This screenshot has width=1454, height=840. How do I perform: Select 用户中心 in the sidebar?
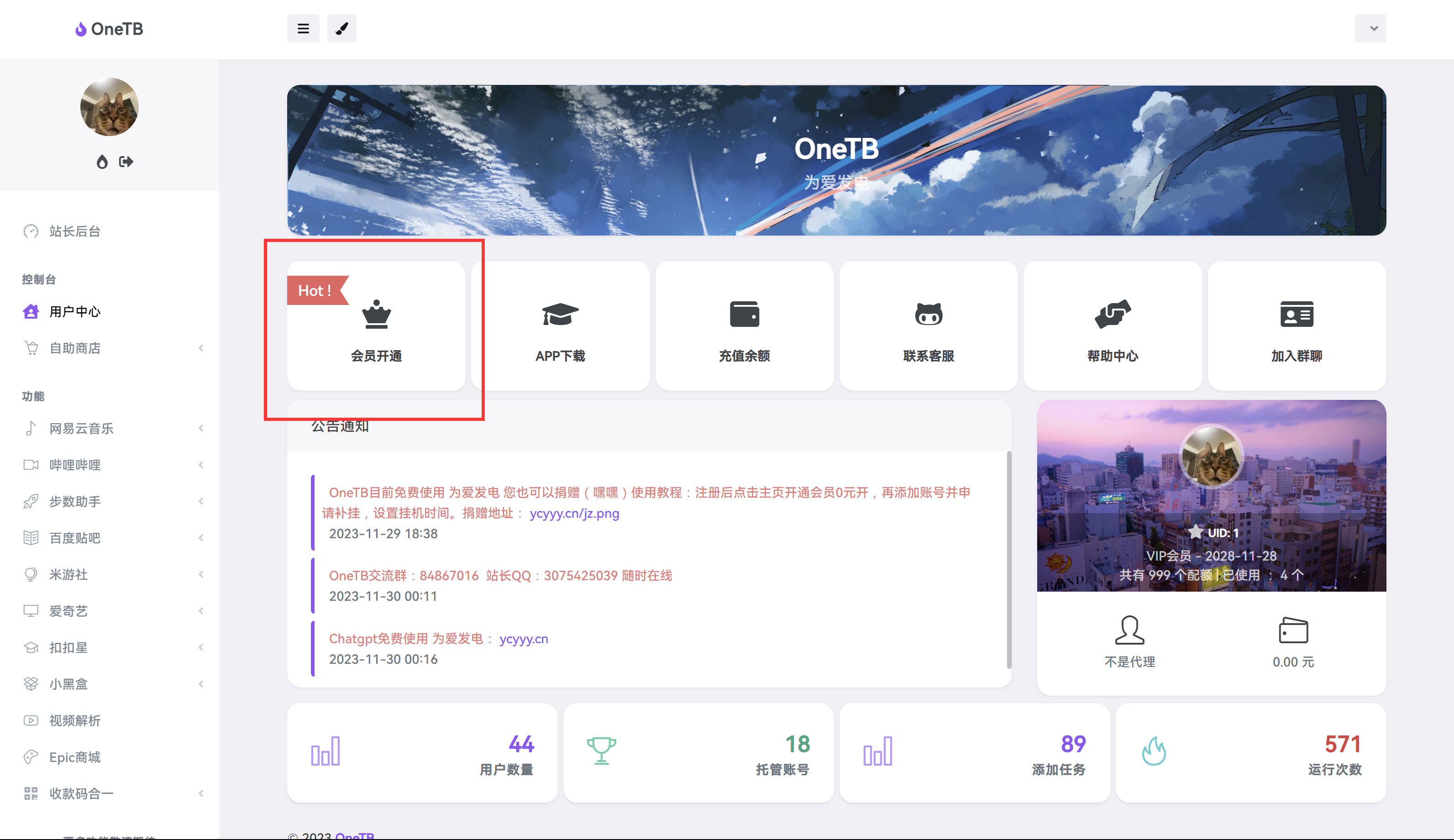[x=74, y=311]
